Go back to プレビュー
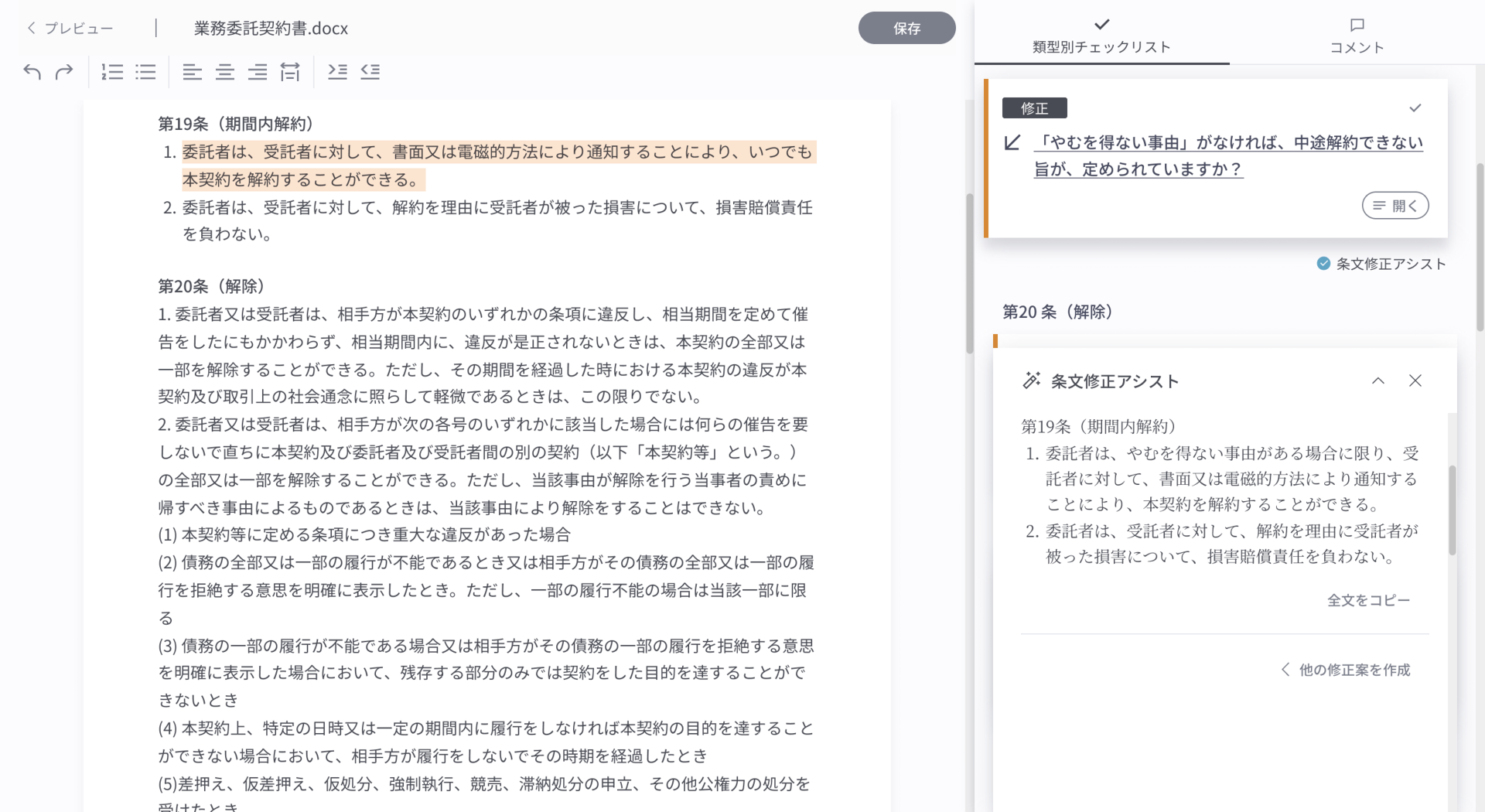The height and width of the screenshot is (812, 1485). pyautogui.click(x=70, y=29)
